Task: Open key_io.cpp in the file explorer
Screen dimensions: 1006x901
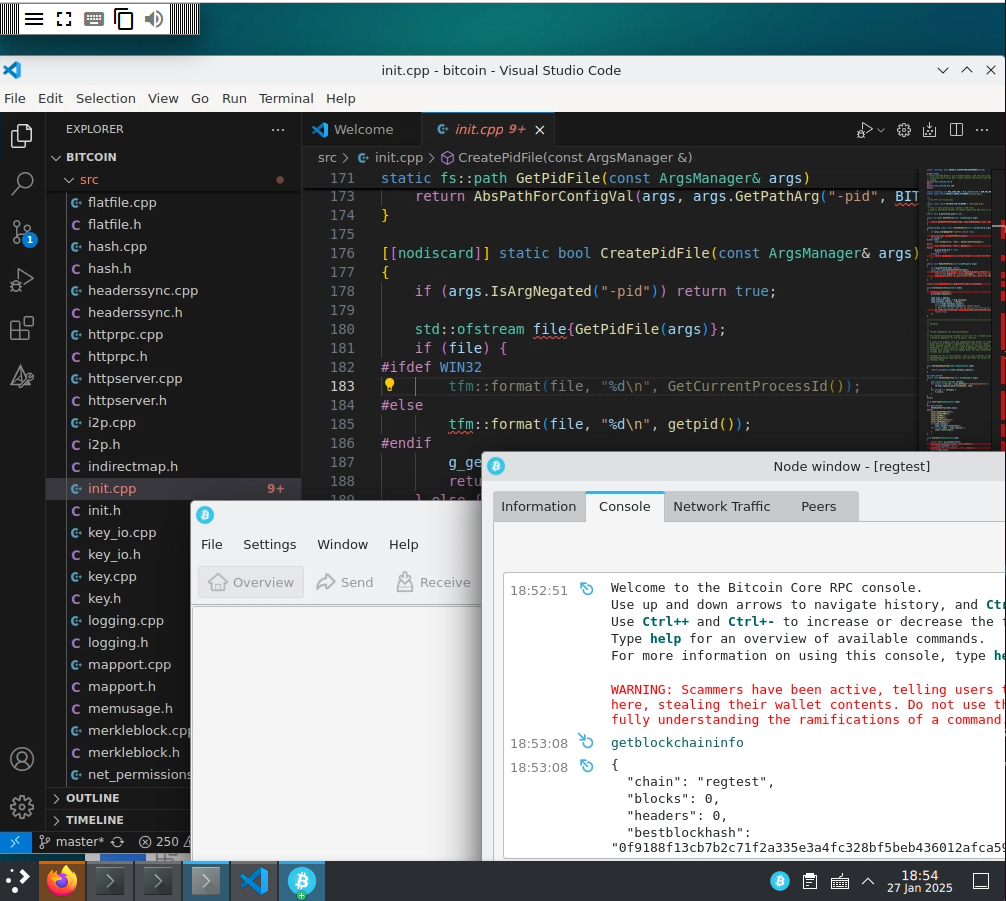Action: click(122, 532)
